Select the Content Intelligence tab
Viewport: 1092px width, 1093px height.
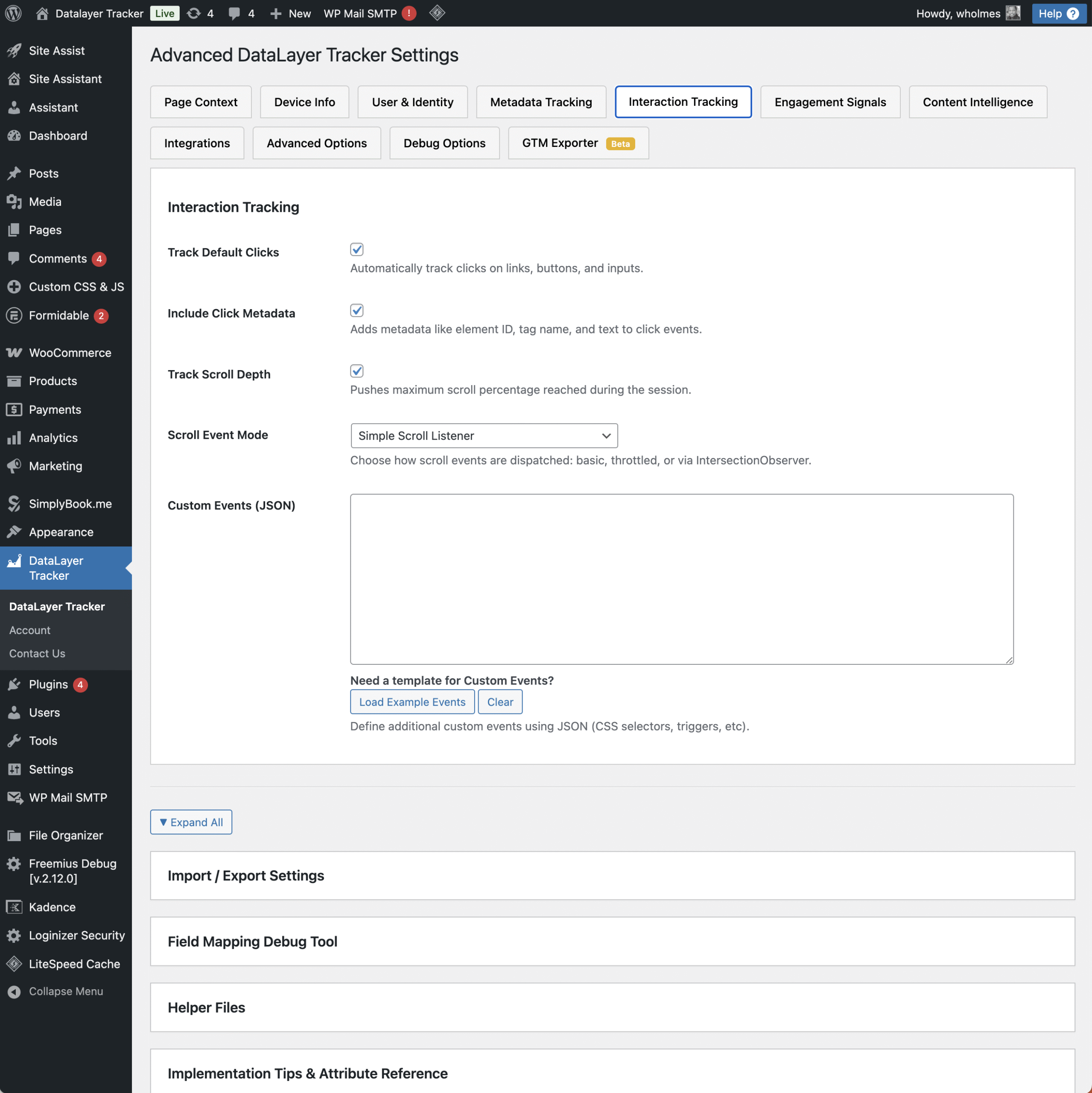[x=978, y=102]
